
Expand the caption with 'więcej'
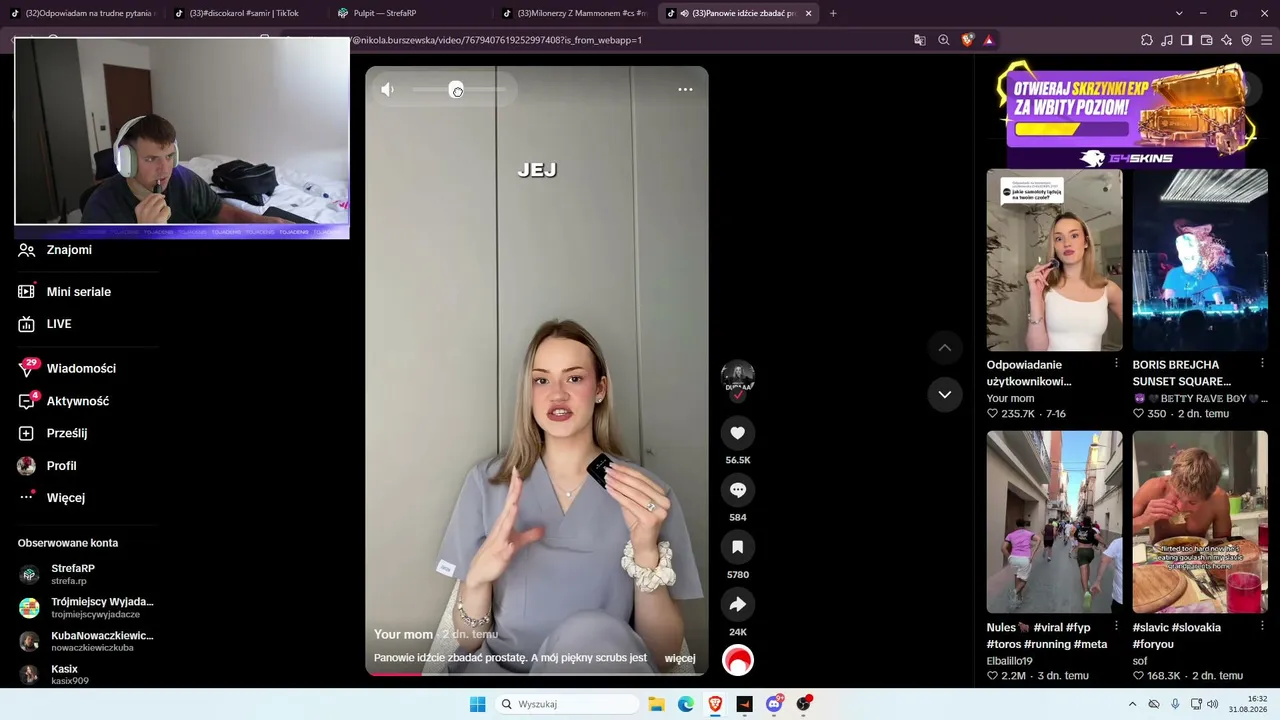pos(680,658)
